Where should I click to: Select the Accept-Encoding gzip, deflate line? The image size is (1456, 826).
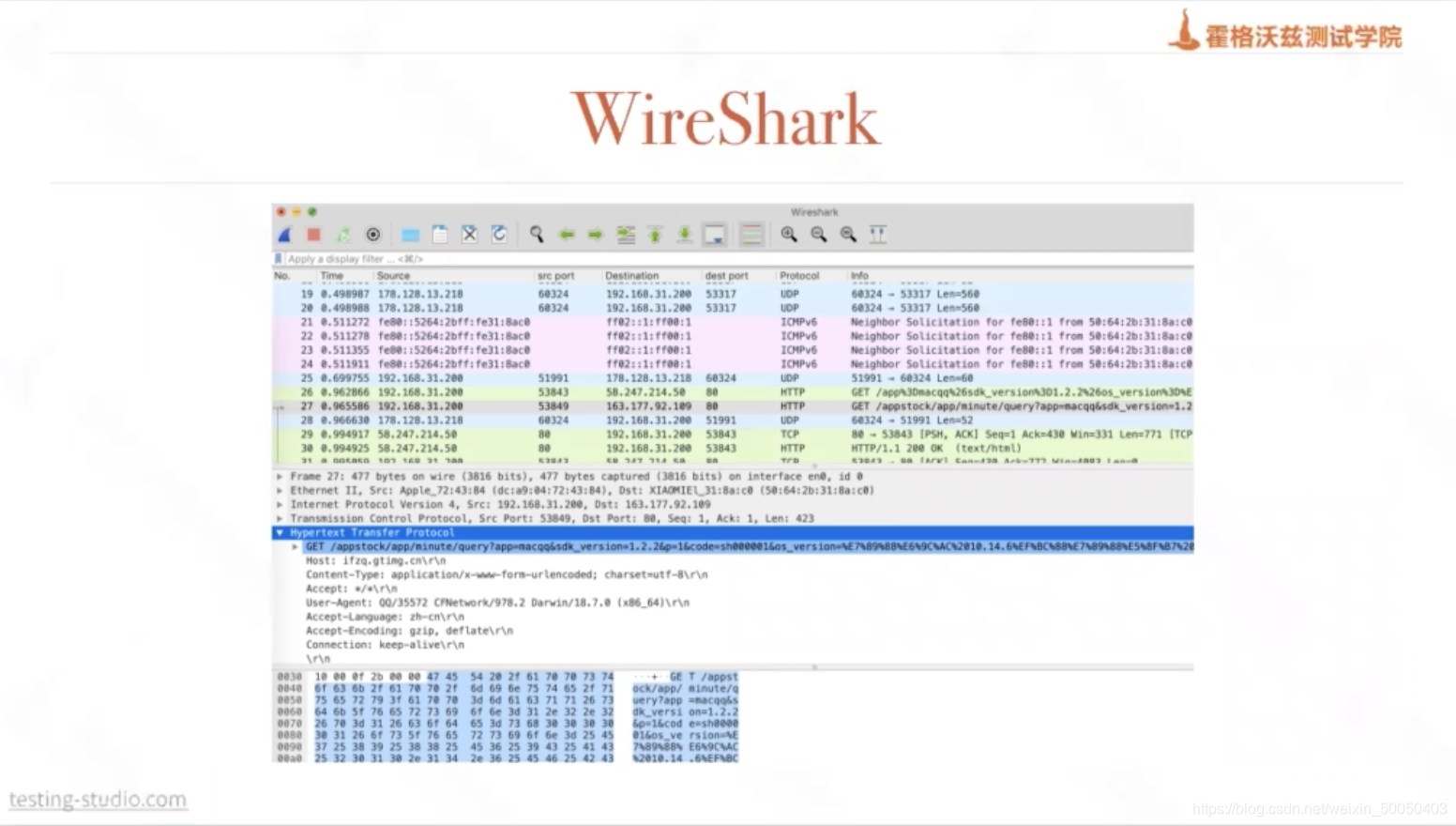click(409, 631)
